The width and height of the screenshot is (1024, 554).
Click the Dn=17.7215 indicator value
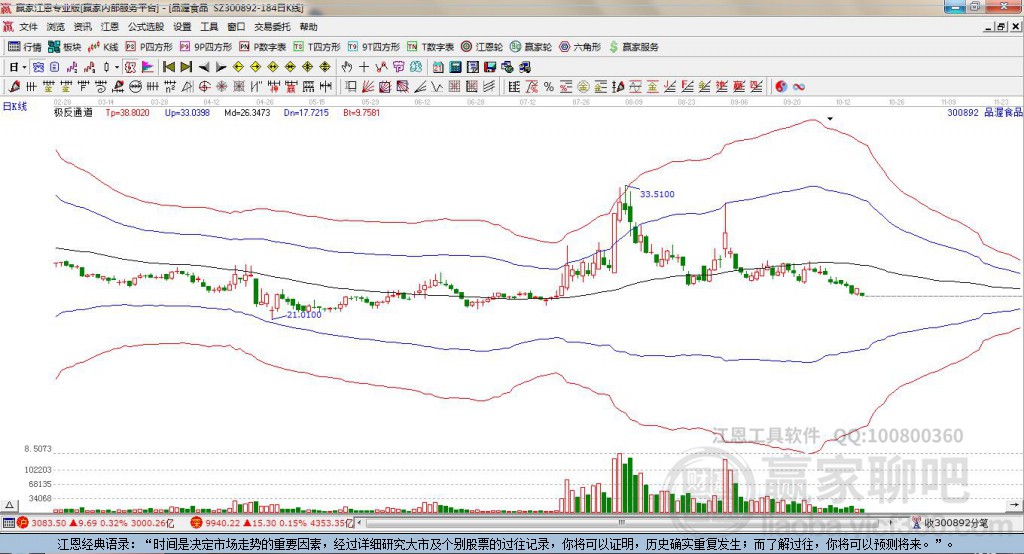[x=306, y=112]
